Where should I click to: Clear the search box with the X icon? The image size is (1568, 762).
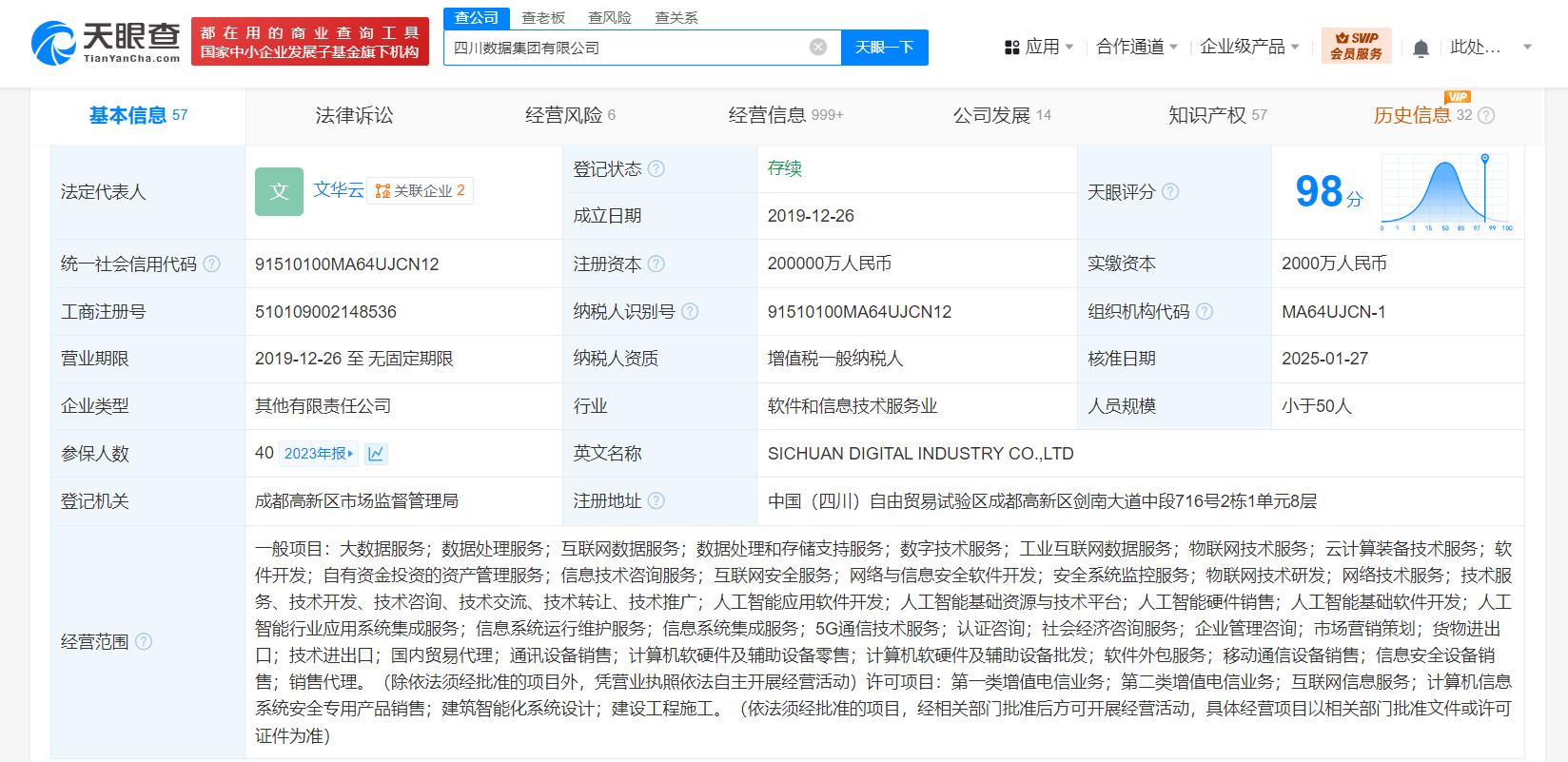pyautogui.click(x=817, y=48)
